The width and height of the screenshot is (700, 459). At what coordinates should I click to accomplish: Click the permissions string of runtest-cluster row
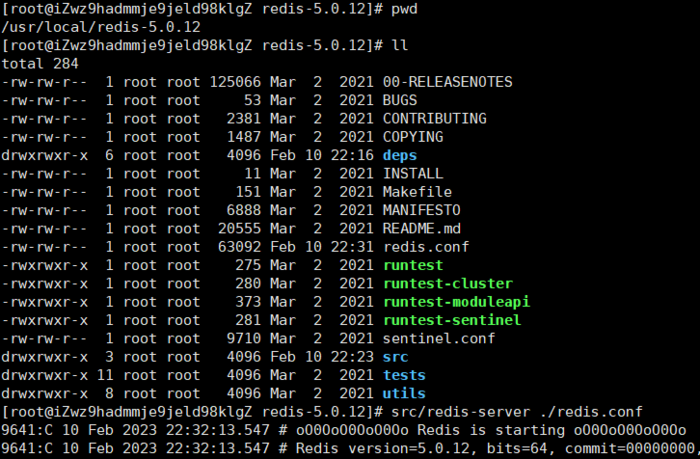[45, 284]
